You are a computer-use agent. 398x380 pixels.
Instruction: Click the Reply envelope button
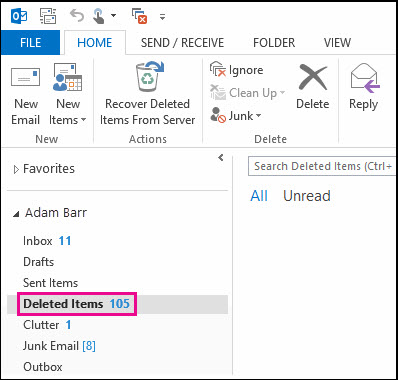click(364, 87)
